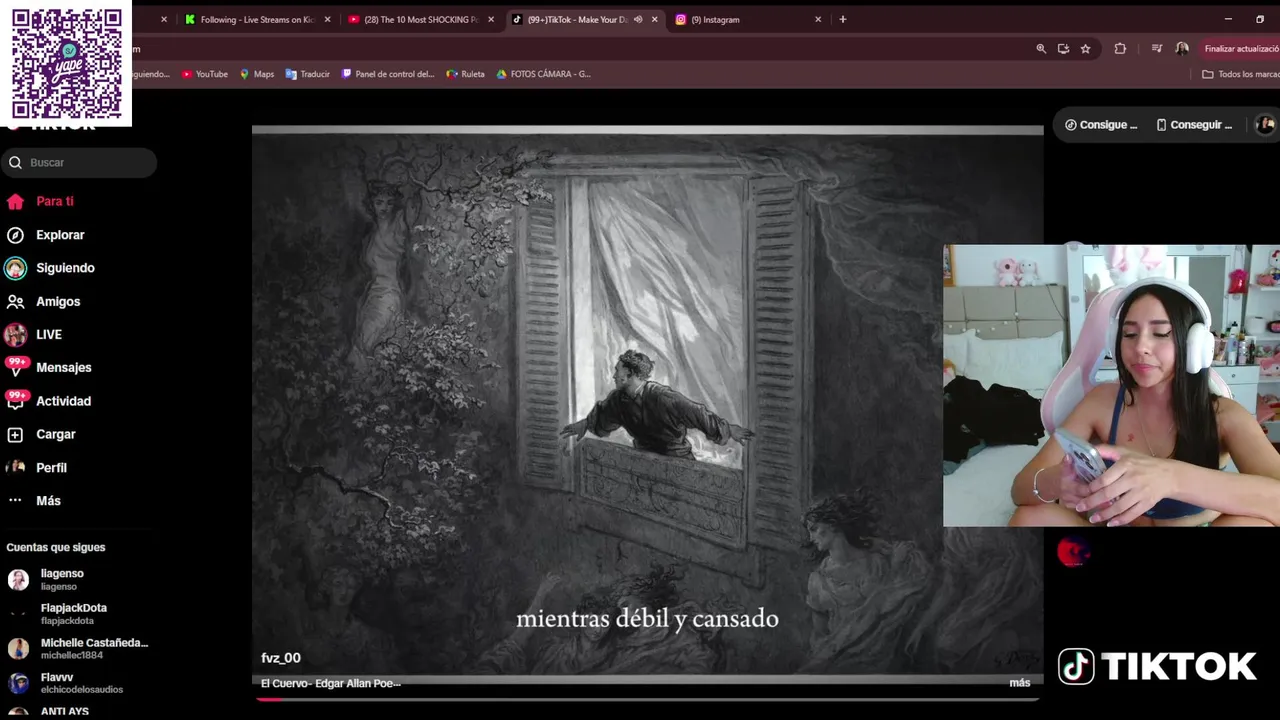The image size is (1280, 720).
Task: Click the Consigue monedas button
Action: (x=1101, y=125)
